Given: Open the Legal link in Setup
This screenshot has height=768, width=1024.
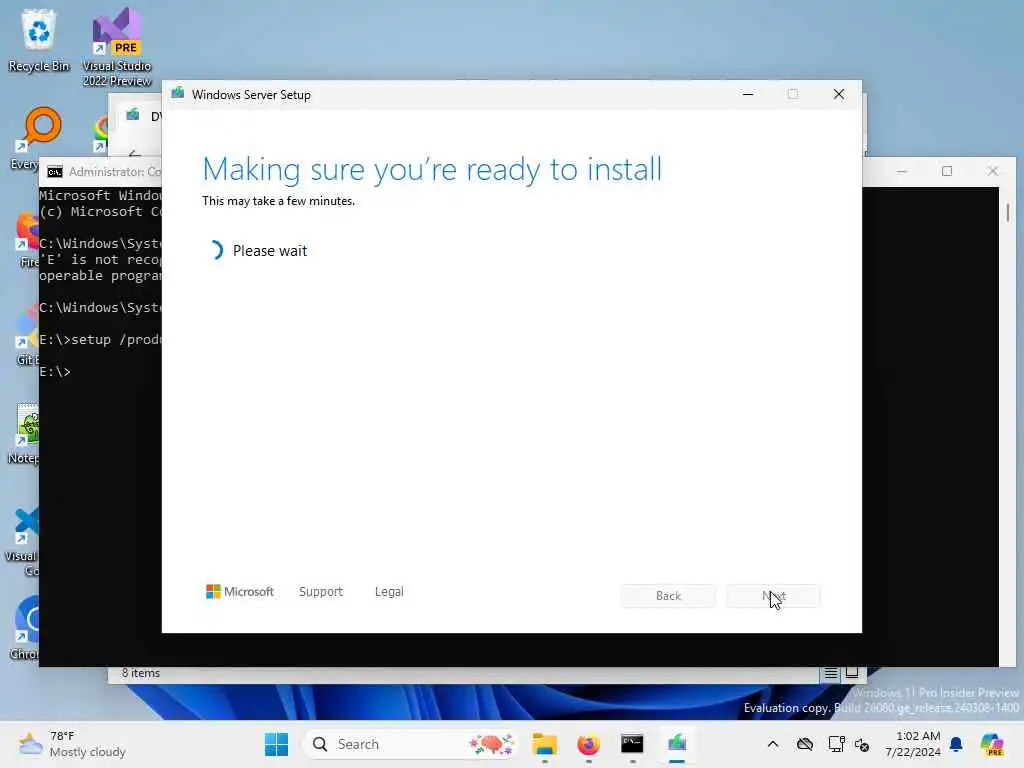Looking at the screenshot, I should coord(389,592).
